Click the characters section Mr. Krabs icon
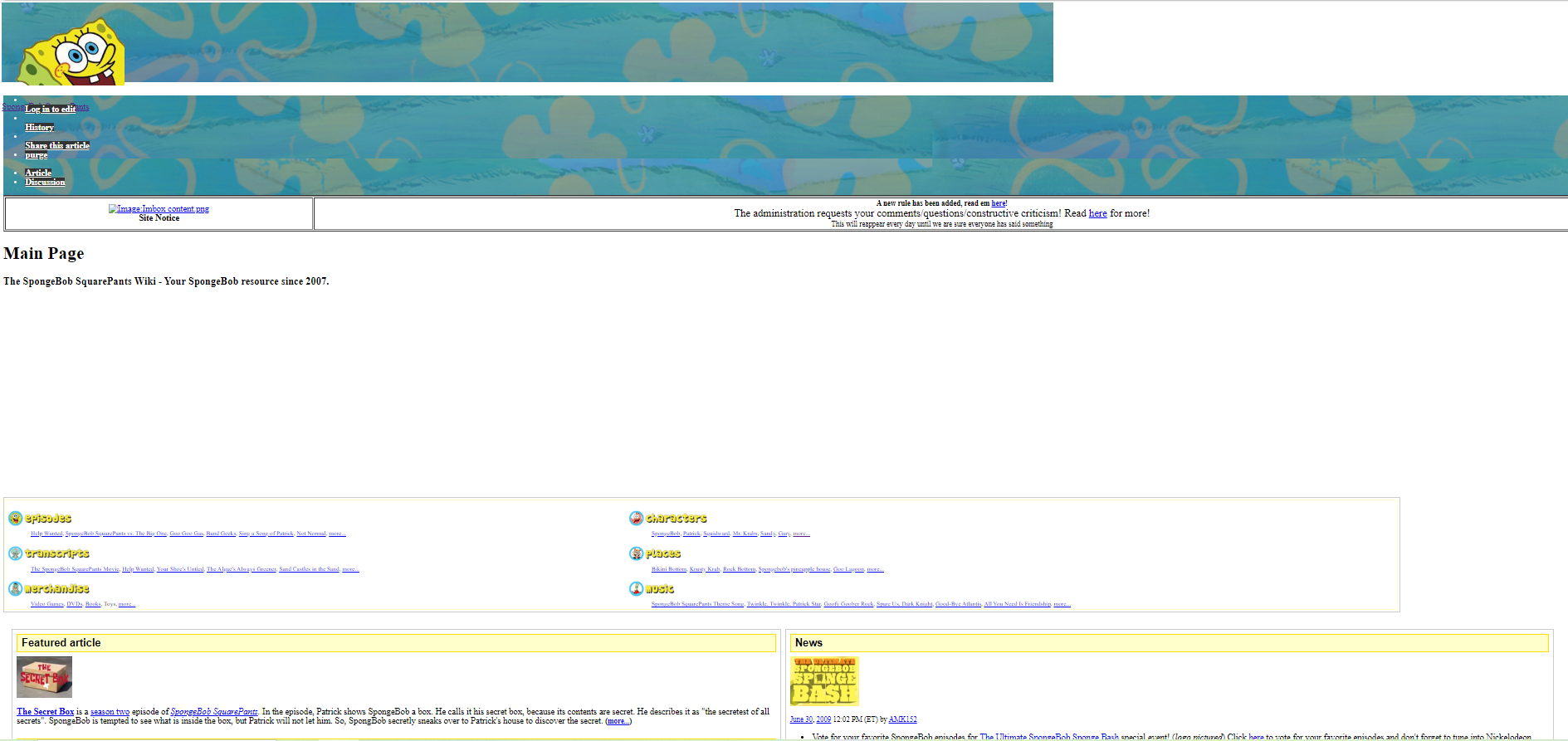The width and height of the screenshot is (1568, 741). coord(636,519)
